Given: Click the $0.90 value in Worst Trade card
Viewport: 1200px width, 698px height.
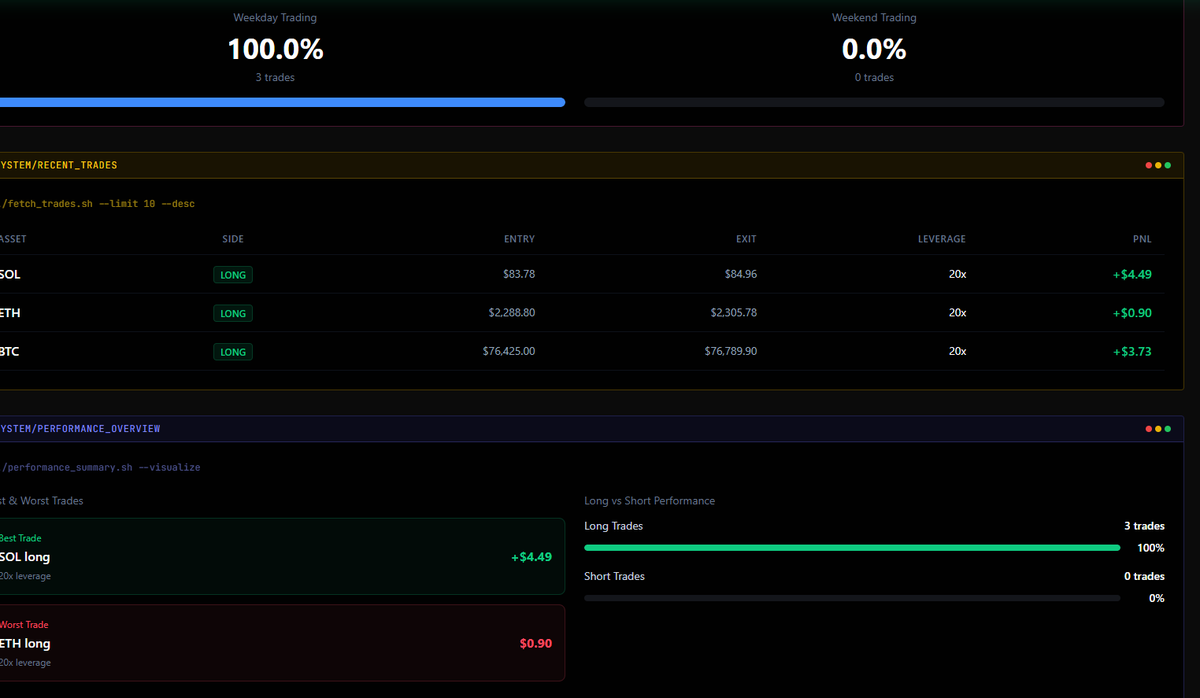Looking at the screenshot, I should tap(536, 644).
